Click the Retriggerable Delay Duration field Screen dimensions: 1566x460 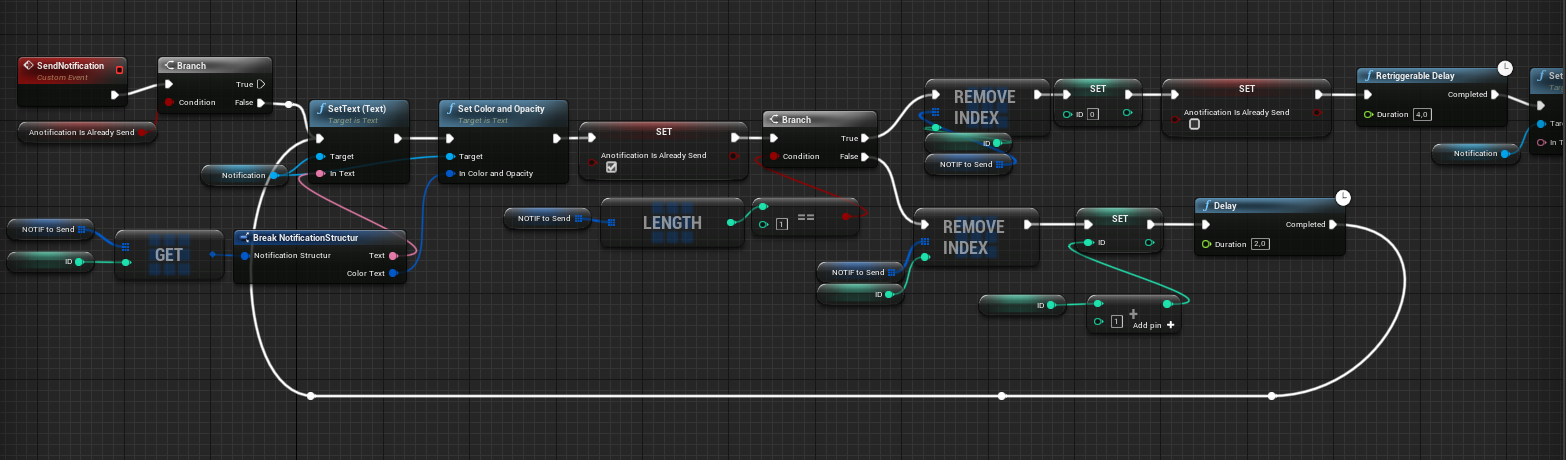point(1423,115)
